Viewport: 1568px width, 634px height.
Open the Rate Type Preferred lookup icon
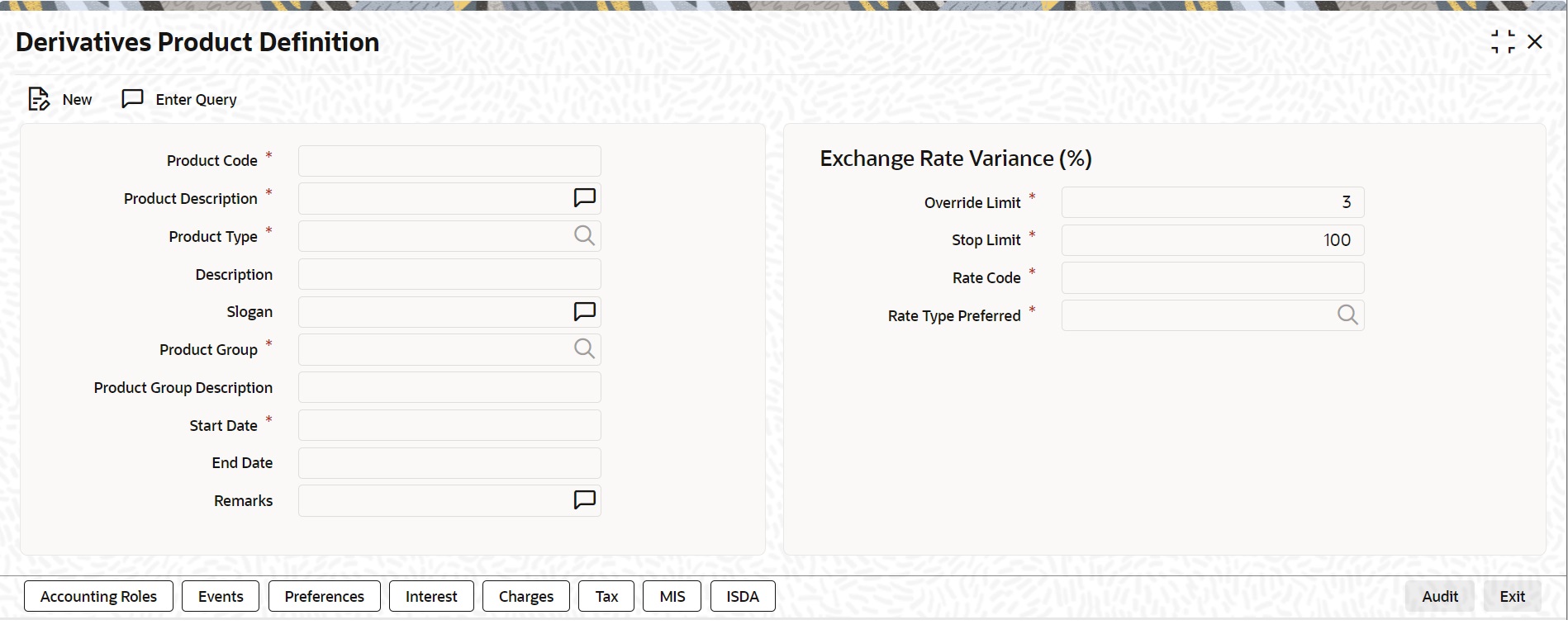(1347, 315)
